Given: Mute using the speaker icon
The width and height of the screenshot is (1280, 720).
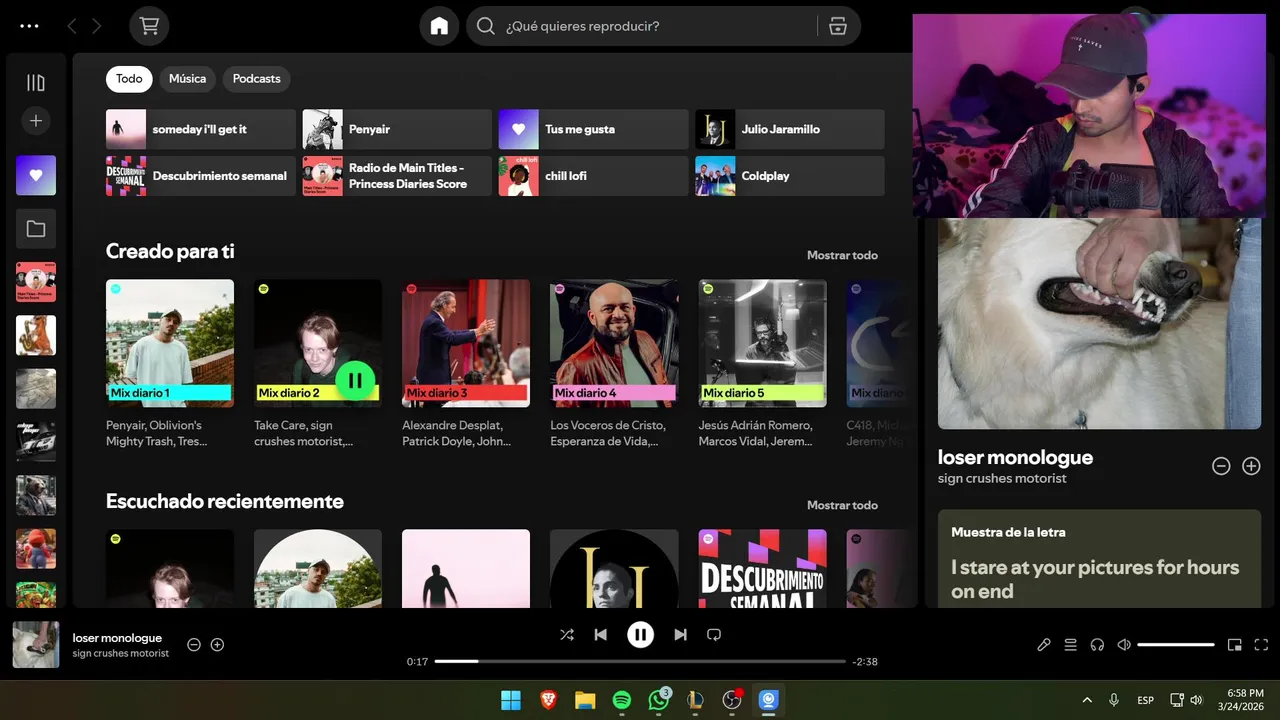Looking at the screenshot, I should pyautogui.click(x=1123, y=645).
